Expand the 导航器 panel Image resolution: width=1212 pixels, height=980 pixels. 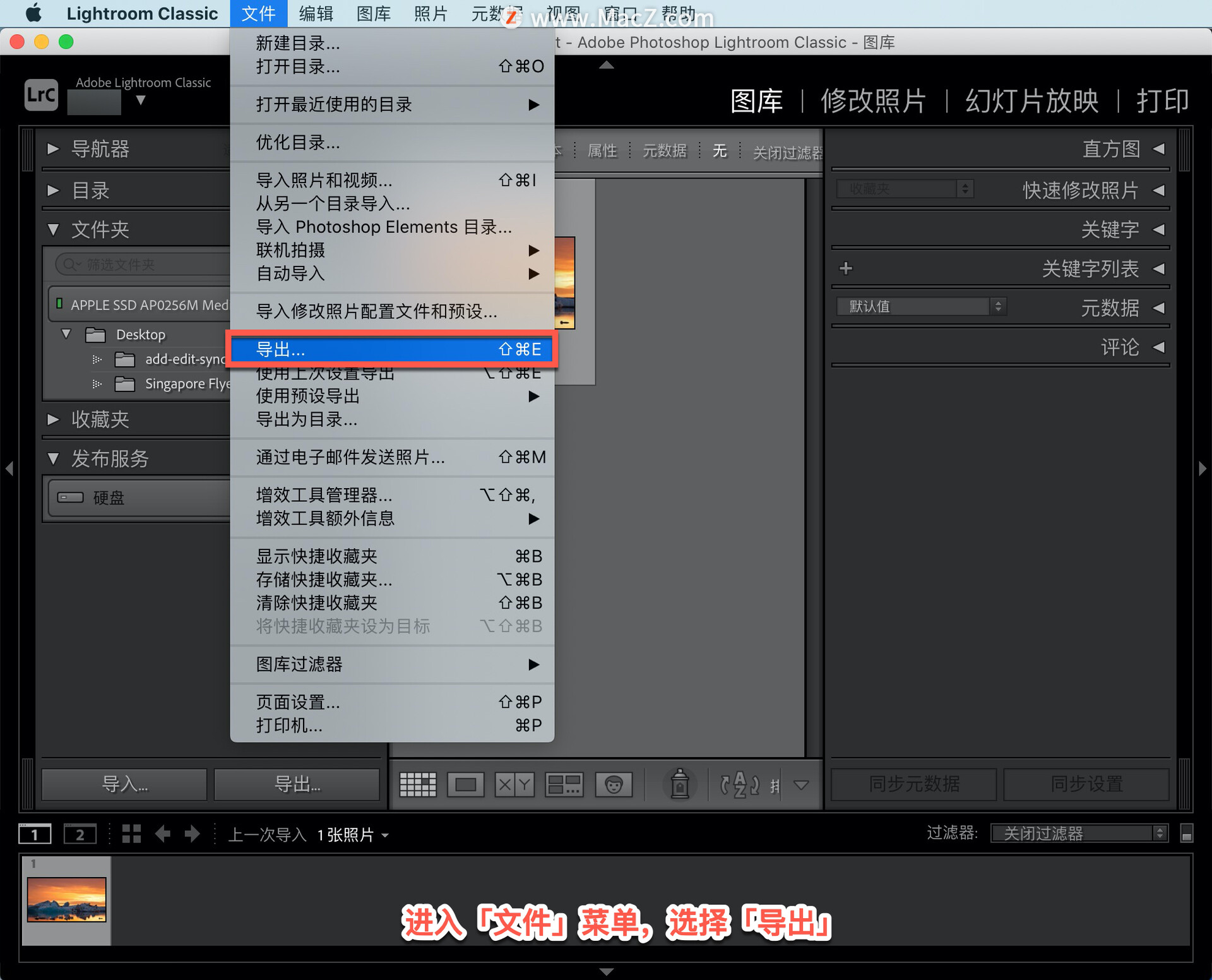tap(53, 149)
